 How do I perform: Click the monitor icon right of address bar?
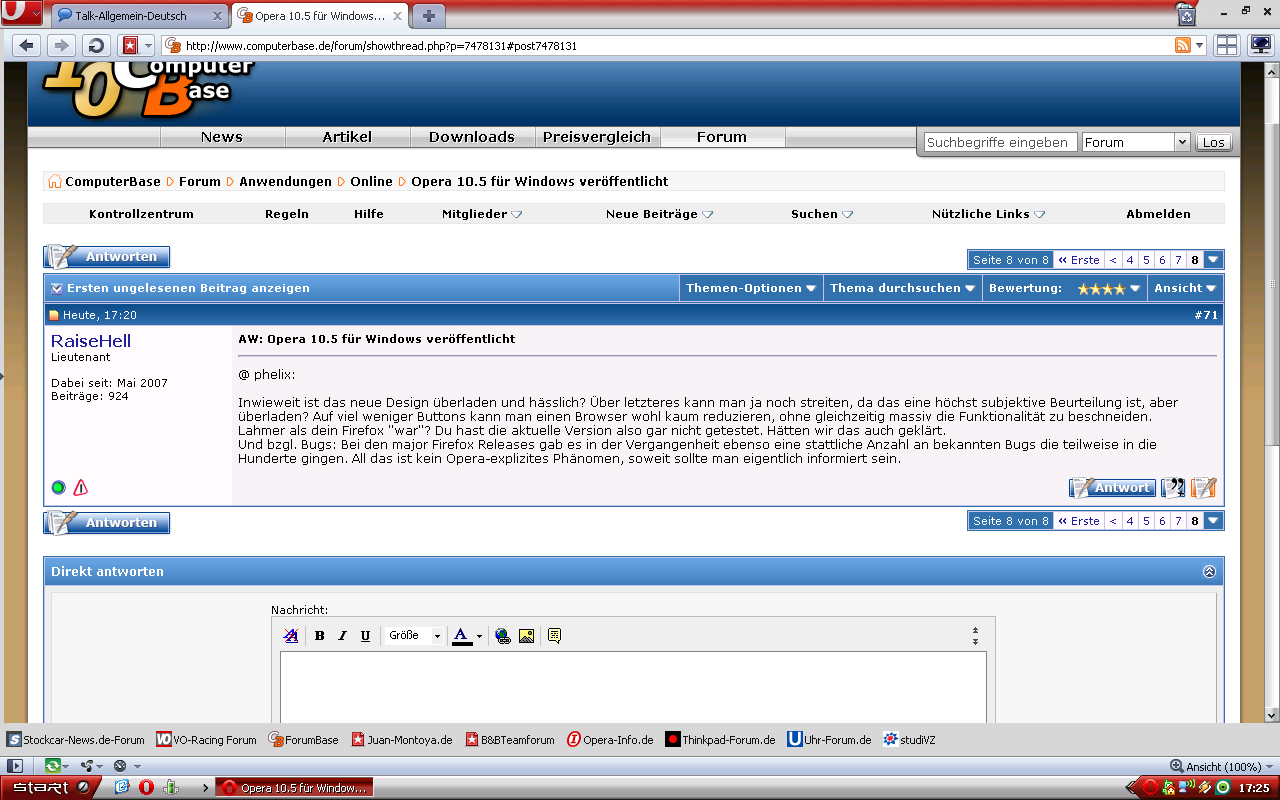coord(1260,45)
